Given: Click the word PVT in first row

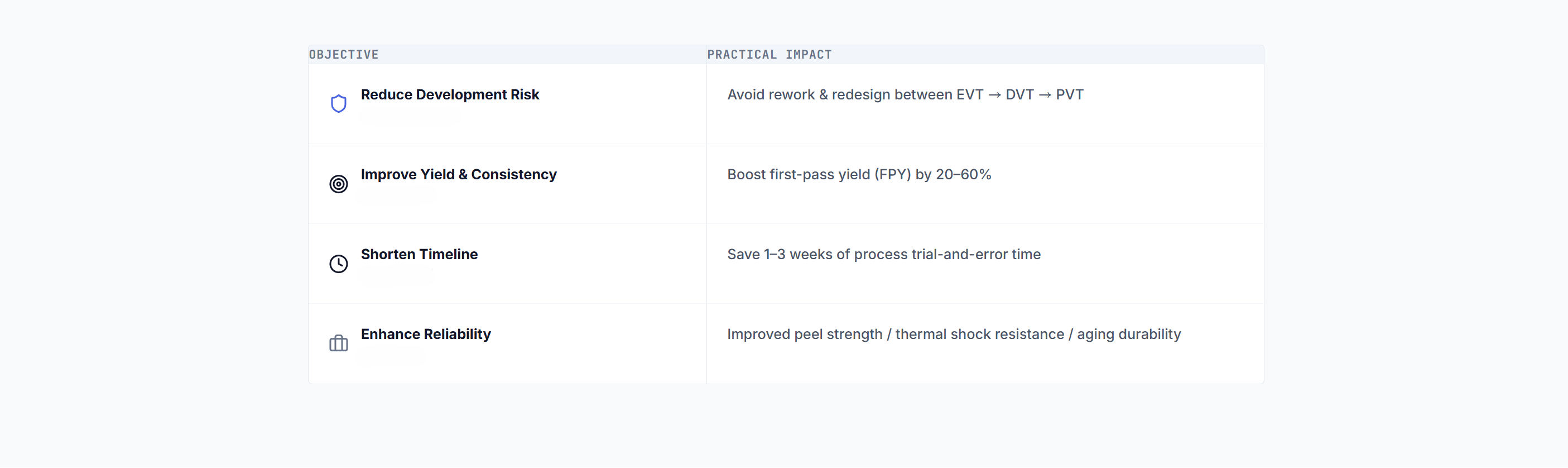Looking at the screenshot, I should (1070, 94).
